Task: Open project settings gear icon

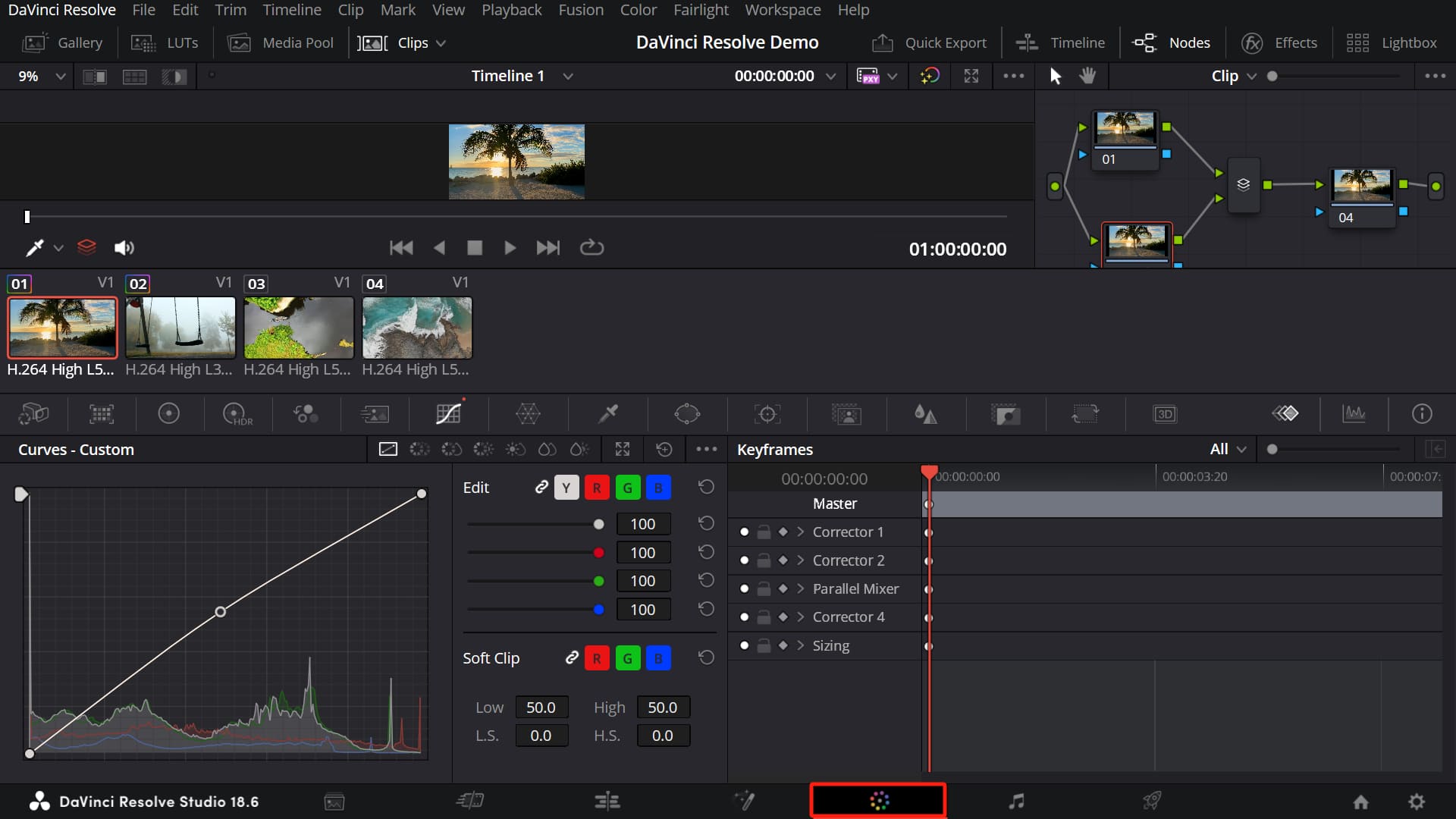Action: [1417, 802]
